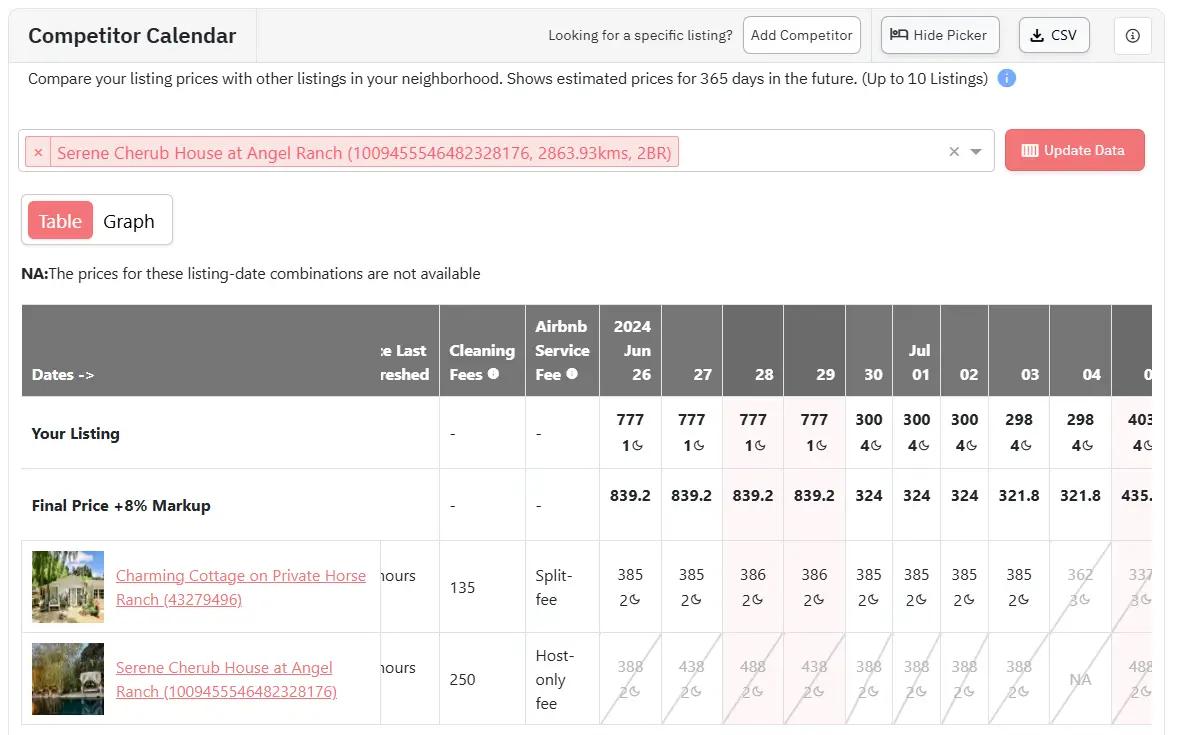Screen dimensions: 1178x735
Task: Click Your Listing's '298' price under date 04
Action: click(x=1080, y=419)
